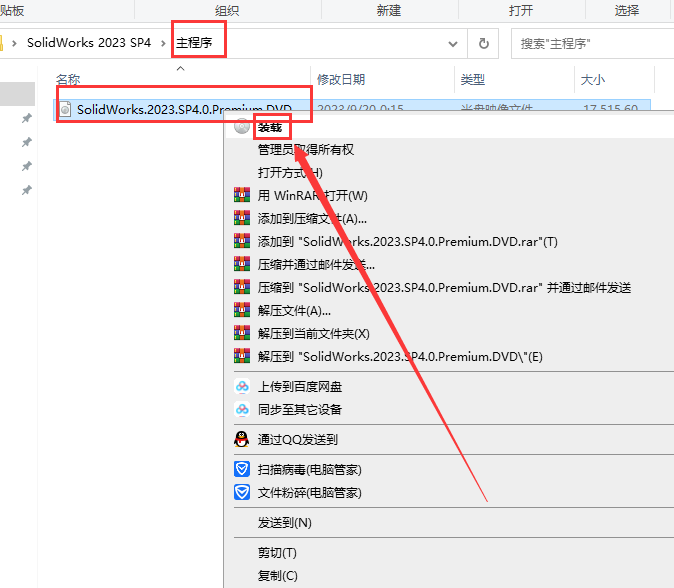
Task: Expand the address bar history dropdown
Action: (x=453, y=44)
